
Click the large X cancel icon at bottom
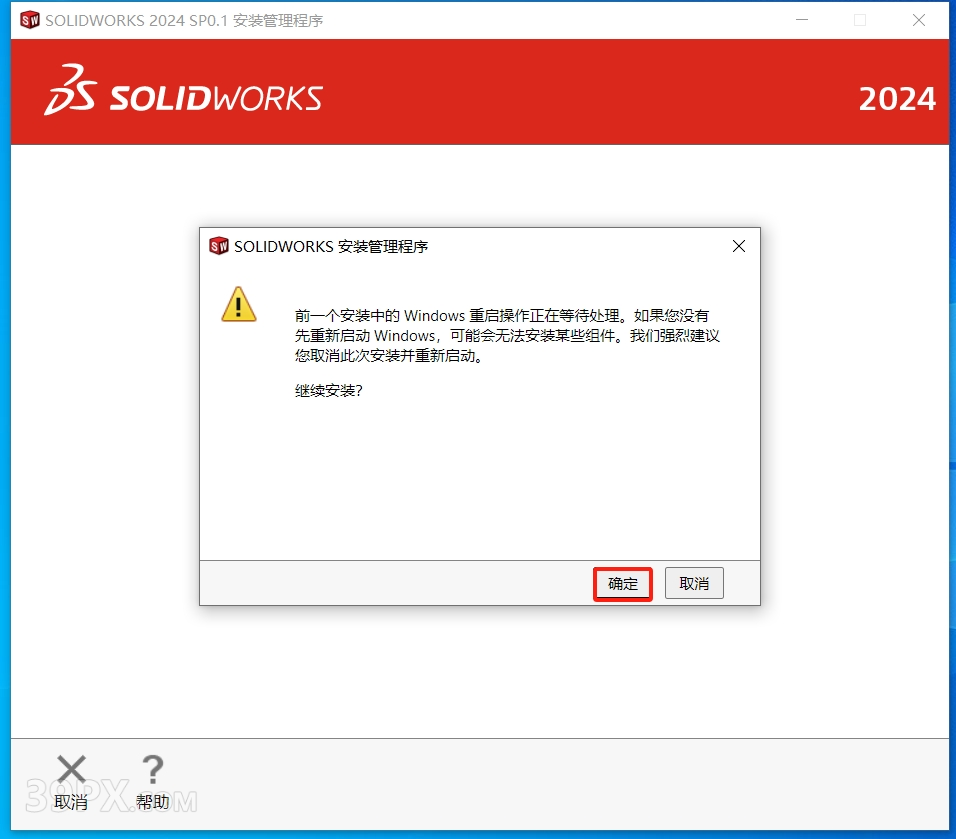(x=71, y=769)
